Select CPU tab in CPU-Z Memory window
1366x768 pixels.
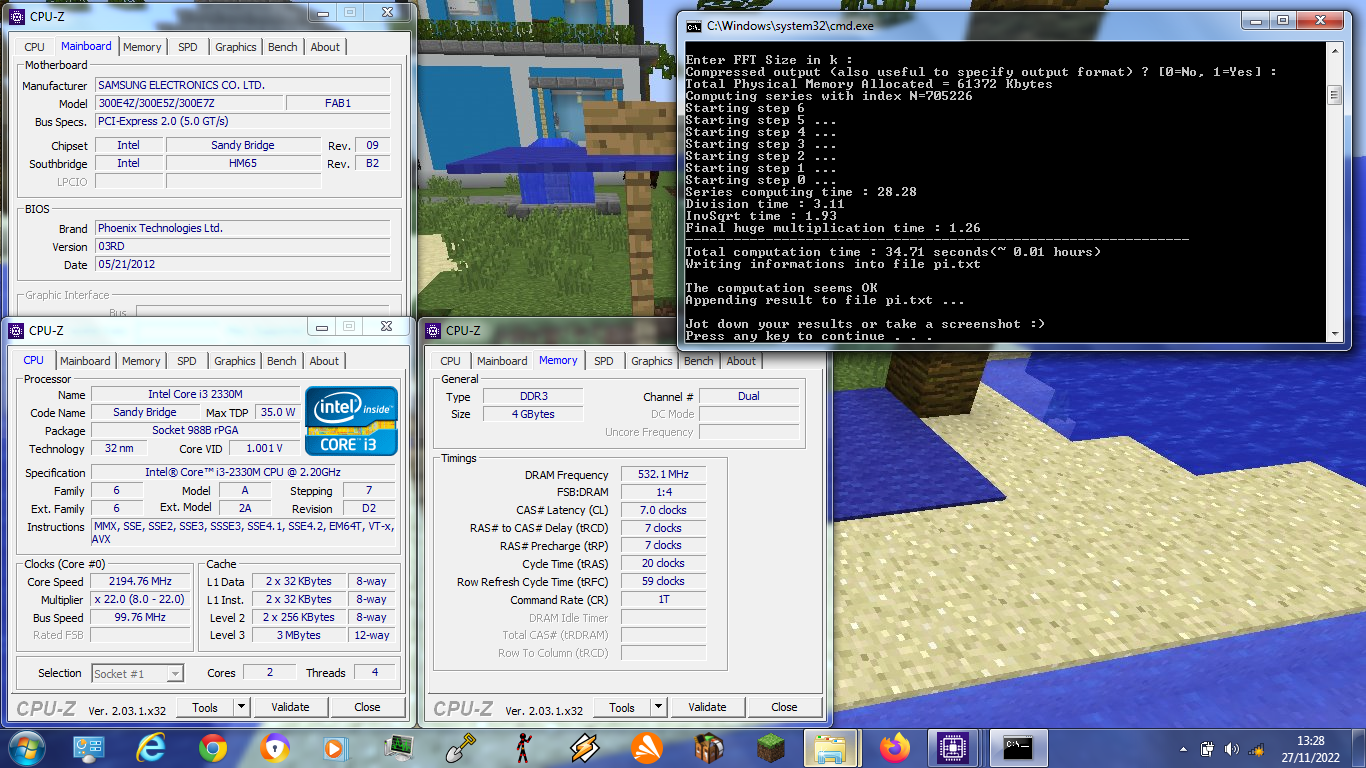click(x=451, y=361)
